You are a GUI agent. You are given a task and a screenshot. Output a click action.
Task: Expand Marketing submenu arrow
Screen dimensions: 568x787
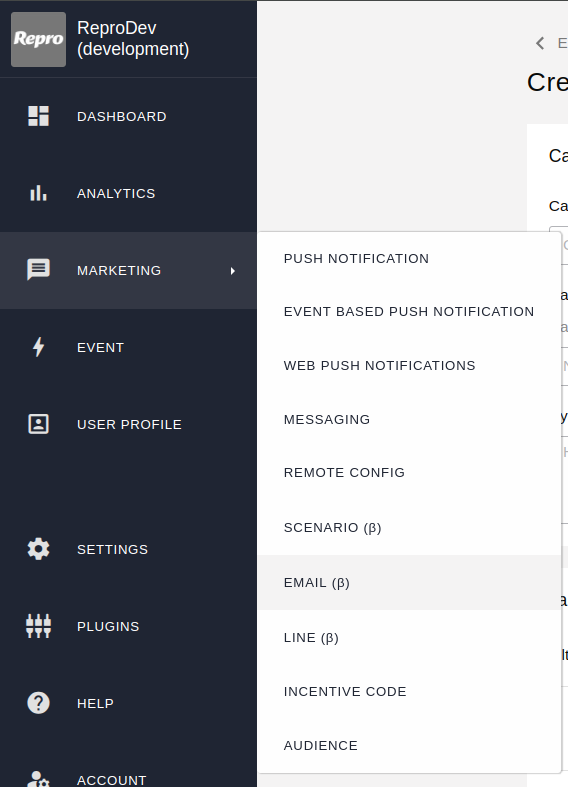[x=232, y=271]
